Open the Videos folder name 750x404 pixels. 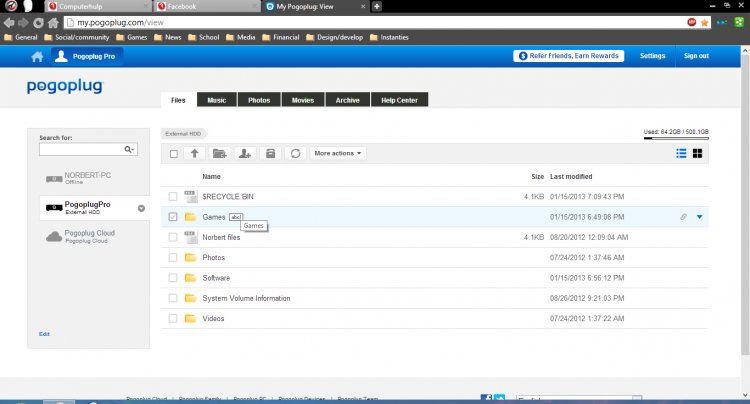click(213, 318)
